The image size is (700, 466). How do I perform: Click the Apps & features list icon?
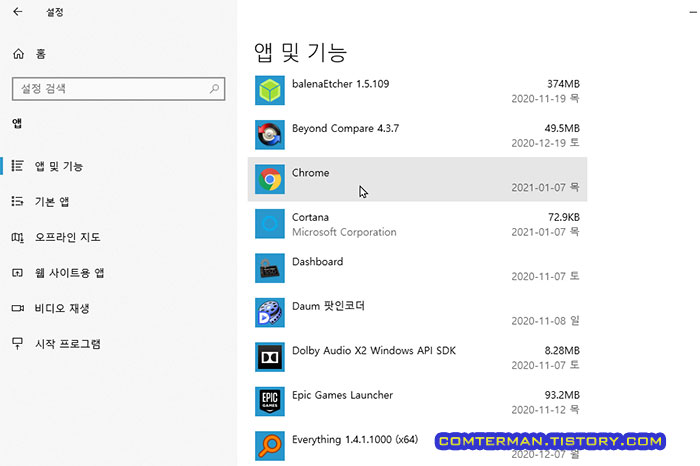(17, 166)
